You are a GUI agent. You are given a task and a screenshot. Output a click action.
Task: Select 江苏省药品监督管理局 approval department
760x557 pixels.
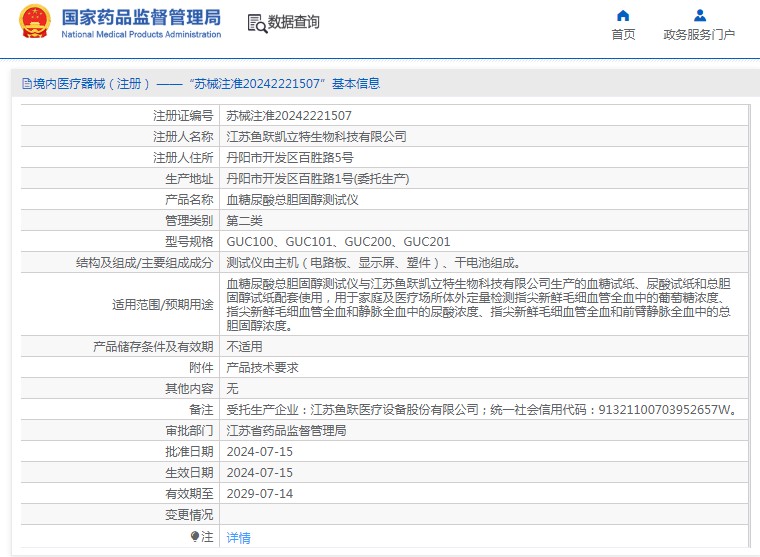click(286, 430)
